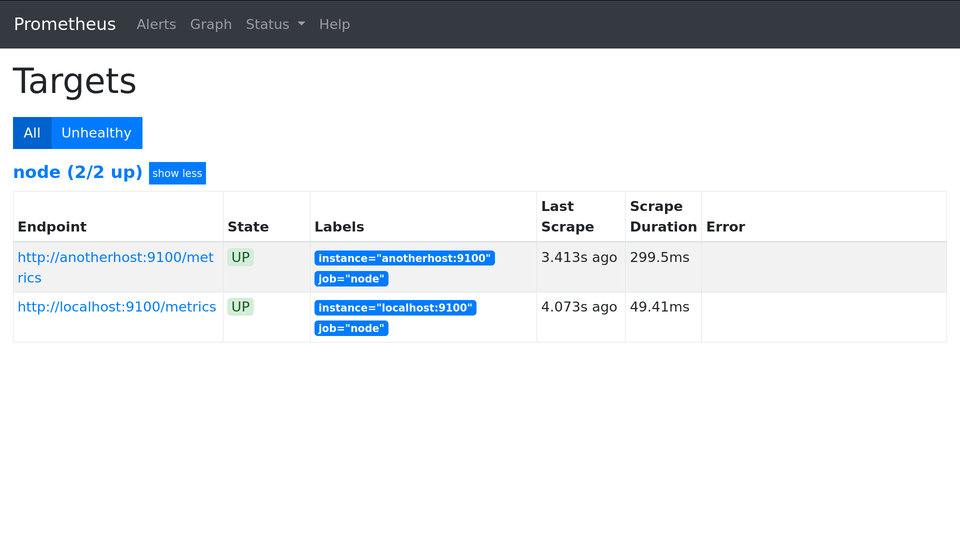Open the anotherhost:9100 metrics endpoint
Screen dimensions: 960x540
point(115,258)
